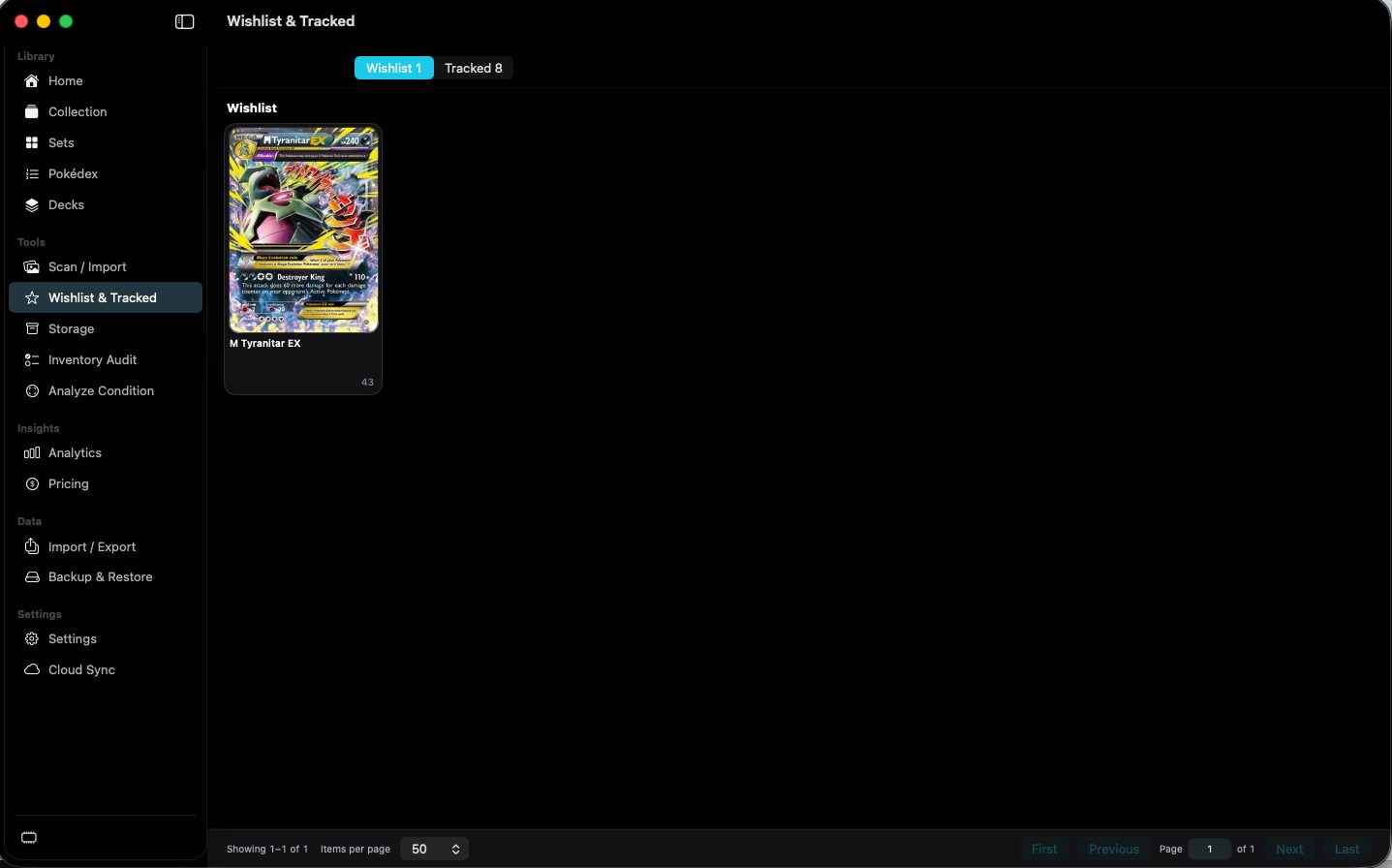Click the Scan / Import photo icon
The image size is (1392, 868).
(32, 266)
